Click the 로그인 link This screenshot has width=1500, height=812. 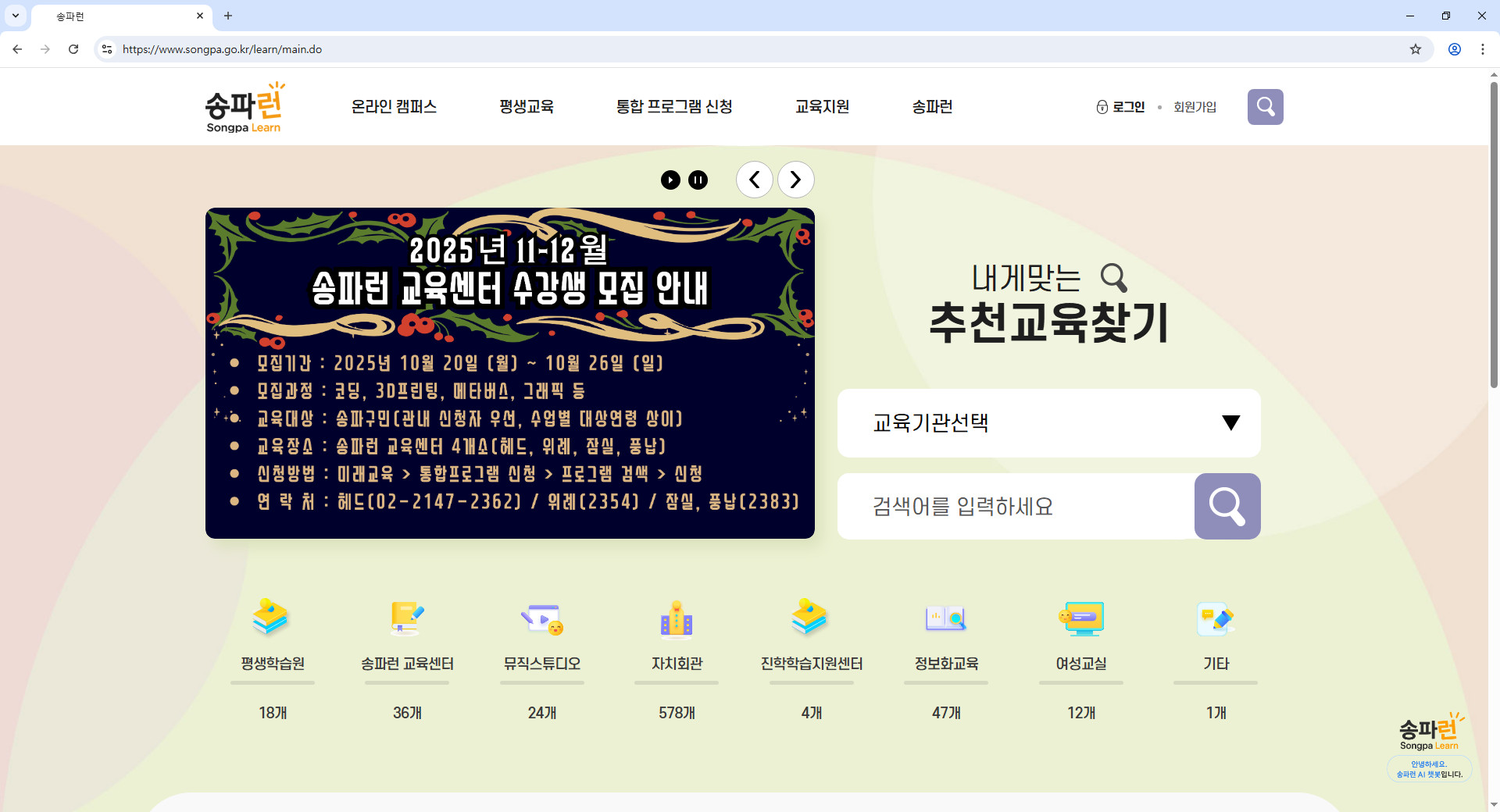click(1128, 107)
